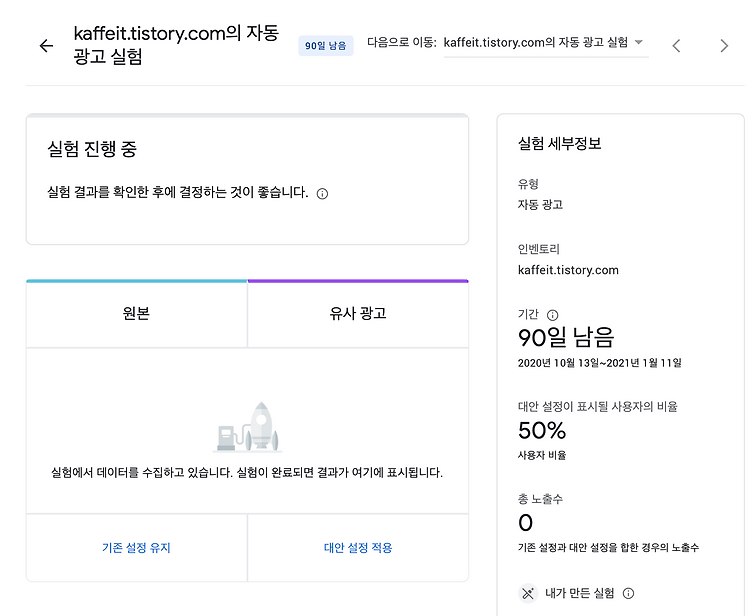Viewport: 750px width, 616px height.
Task: Click the back arrow beside the experiment title
Action: point(46,46)
